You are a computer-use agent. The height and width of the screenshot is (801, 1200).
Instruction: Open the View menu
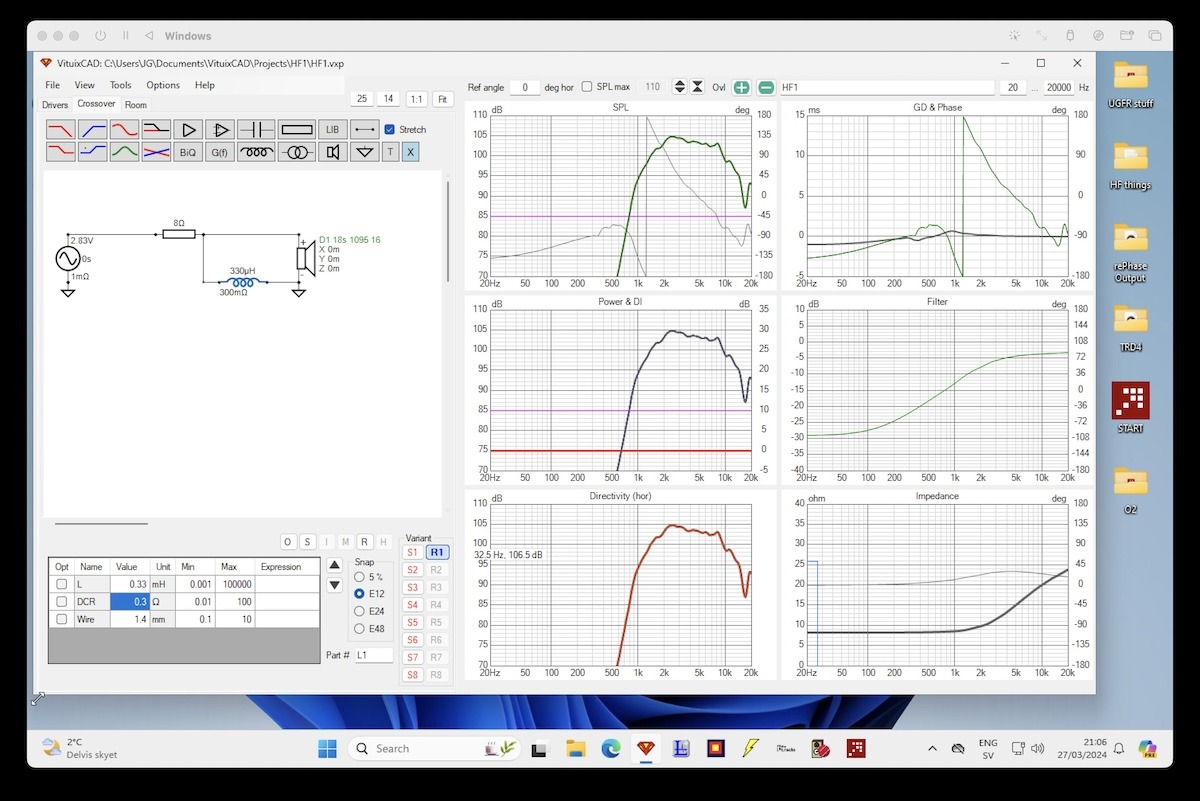(x=85, y=85)
